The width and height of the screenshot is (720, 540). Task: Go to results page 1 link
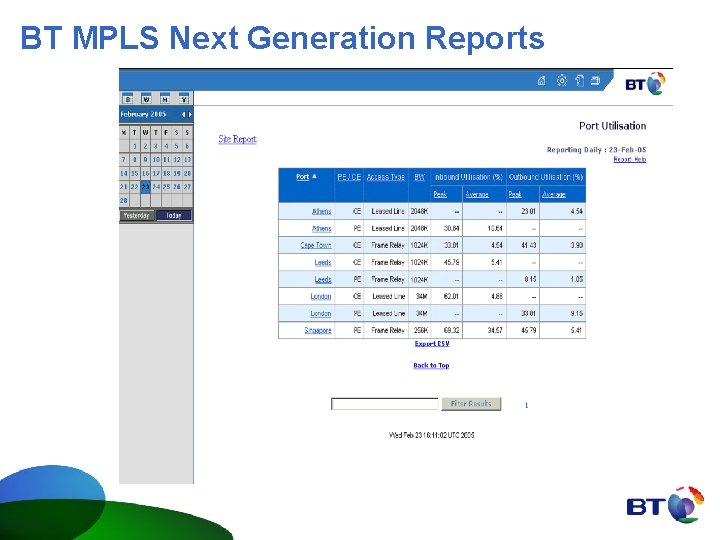pos(526,405)
